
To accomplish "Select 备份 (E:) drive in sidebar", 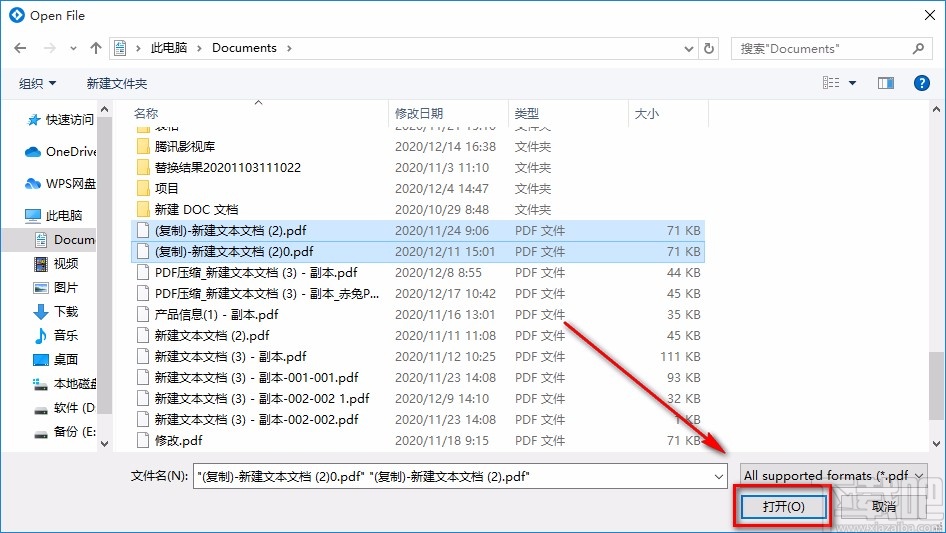I will coord(65,432).
